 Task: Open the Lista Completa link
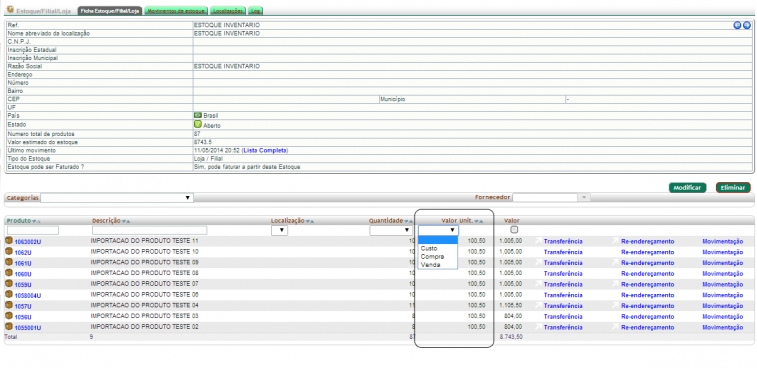tap(265, 151)
